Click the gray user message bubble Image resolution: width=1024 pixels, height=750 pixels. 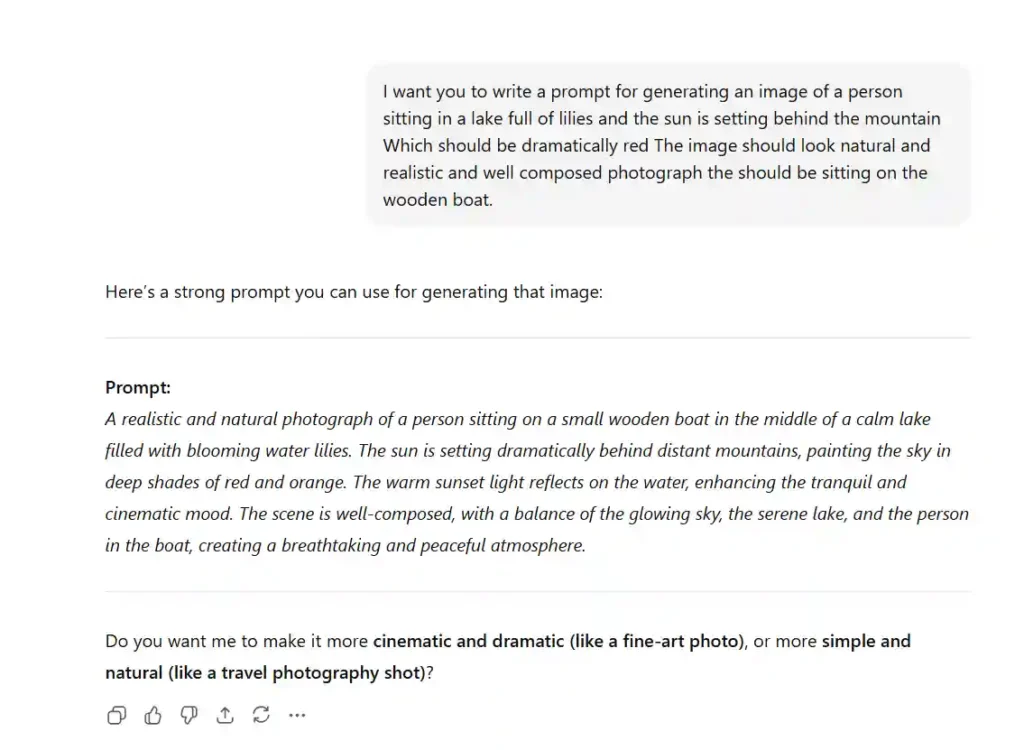(x=668, y=145)
